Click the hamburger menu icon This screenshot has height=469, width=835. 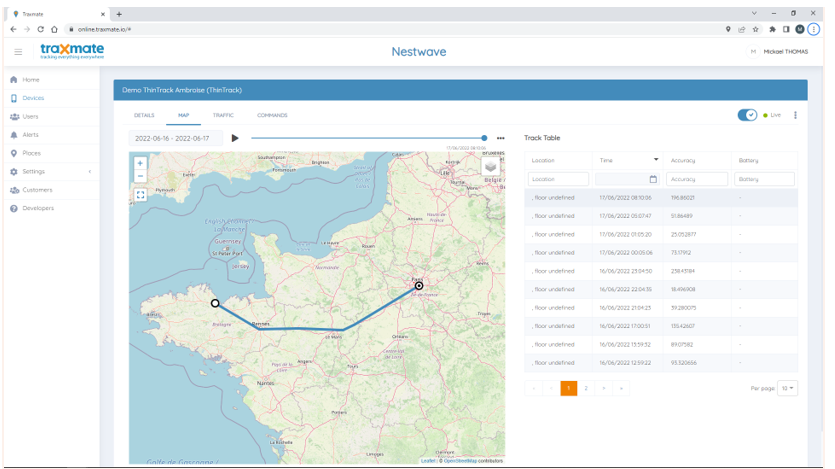click(18, 52)
